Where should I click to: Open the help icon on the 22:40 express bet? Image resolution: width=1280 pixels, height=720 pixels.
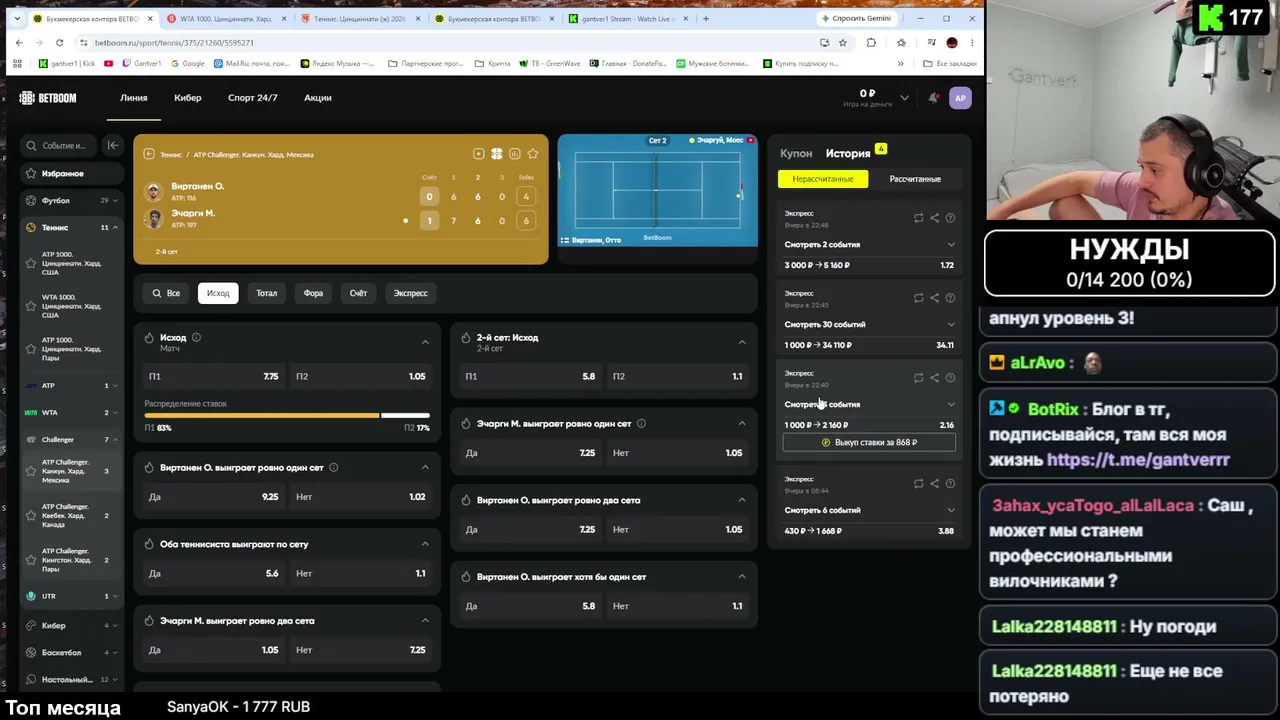pos(950,378)
